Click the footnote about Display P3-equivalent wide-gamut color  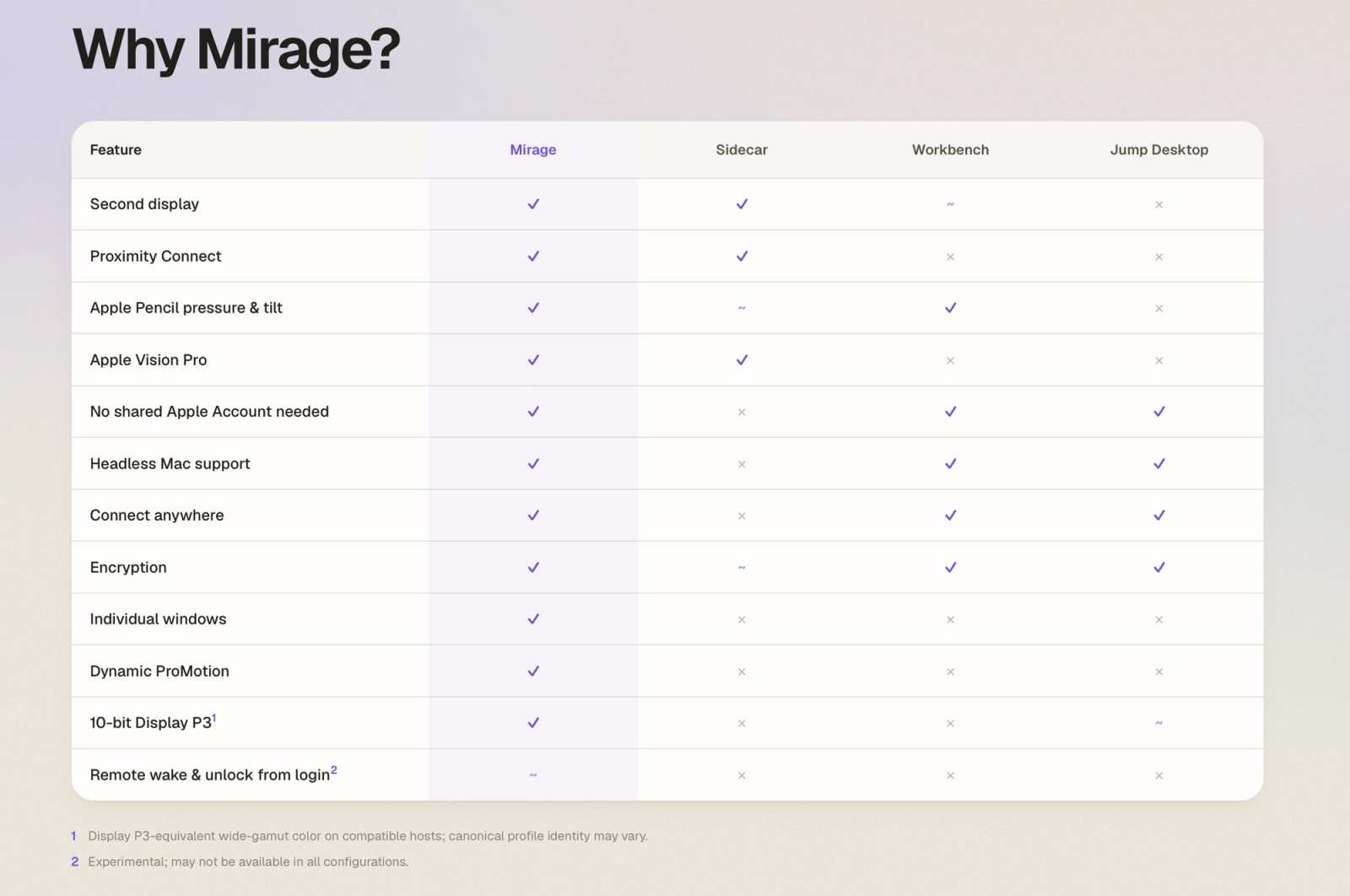coord(368,836)
